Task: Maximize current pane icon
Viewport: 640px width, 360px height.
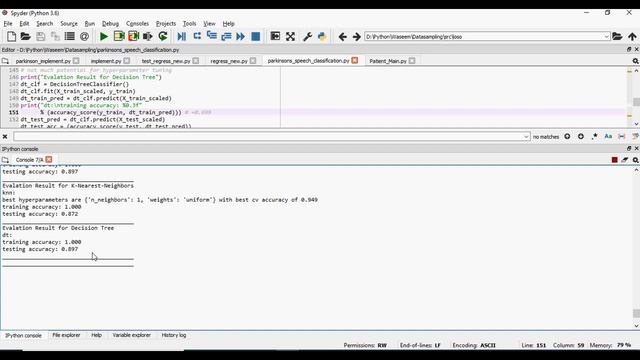Action: 276,36
